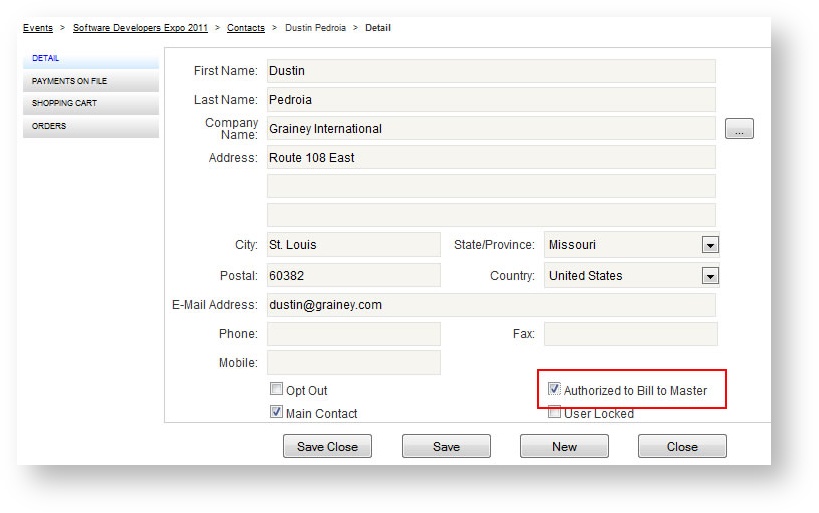Open Software Developers Expo 2011 breadcrumb

(140, 28)
